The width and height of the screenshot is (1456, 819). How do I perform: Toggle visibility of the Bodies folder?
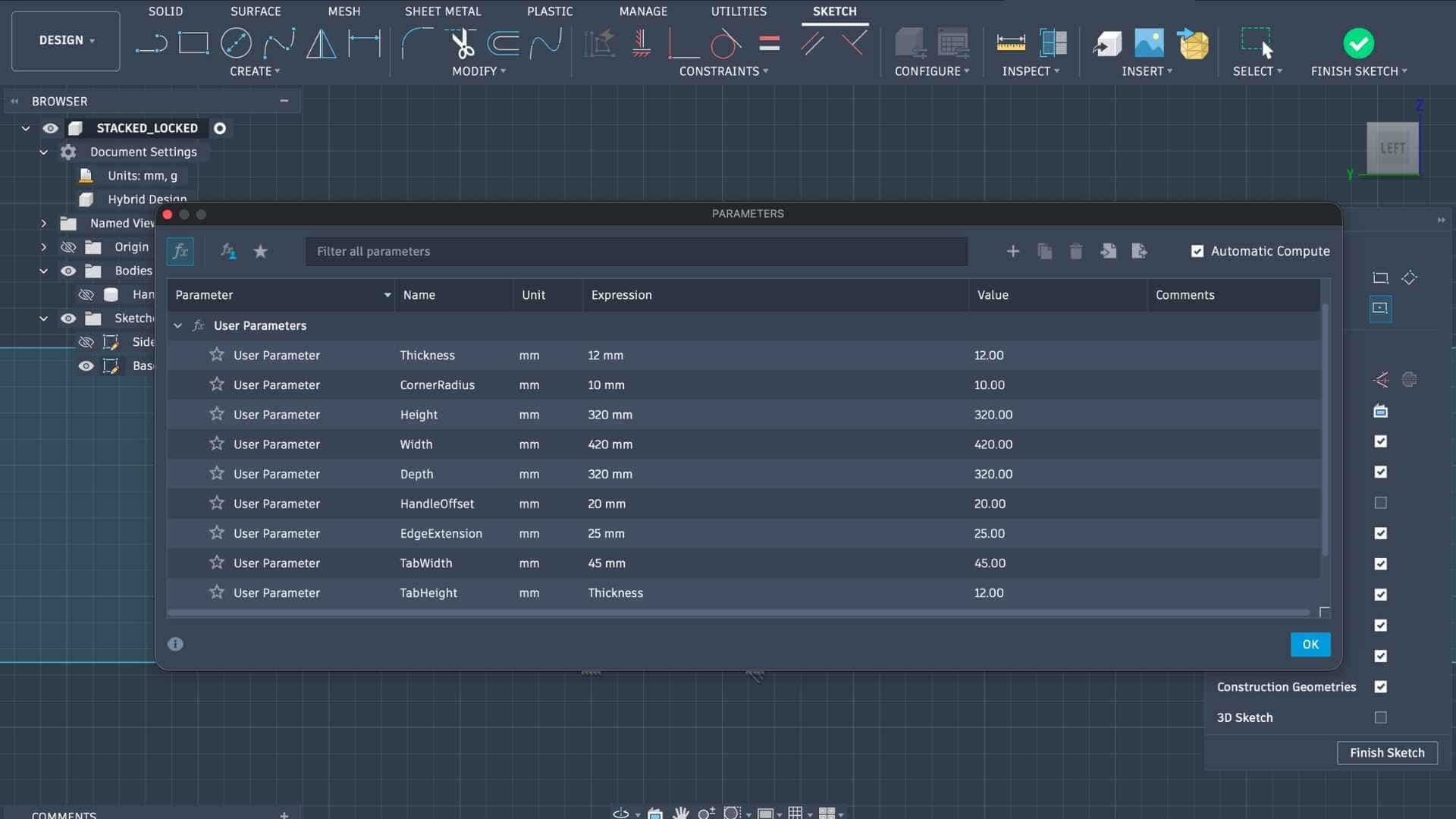(68, 271)
